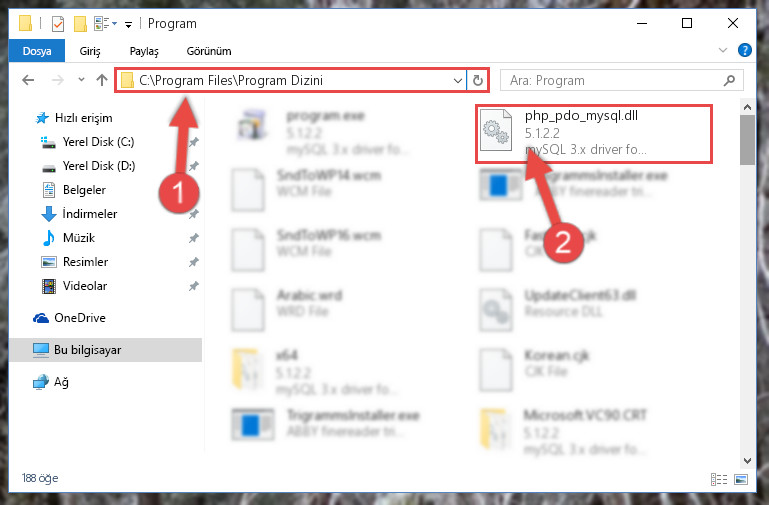
Task: Click Properties icon in quick access toolbar
Action: point(58,24)
